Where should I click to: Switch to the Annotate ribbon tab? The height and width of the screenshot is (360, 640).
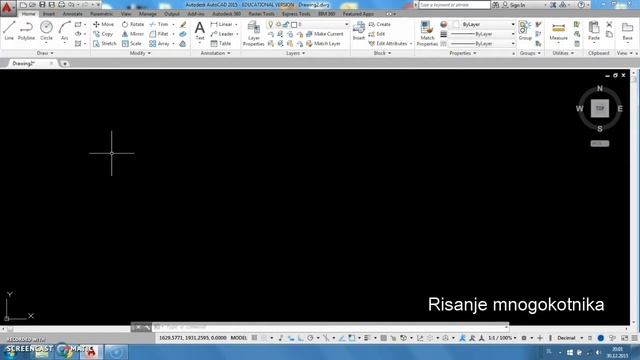coord(73,14)
